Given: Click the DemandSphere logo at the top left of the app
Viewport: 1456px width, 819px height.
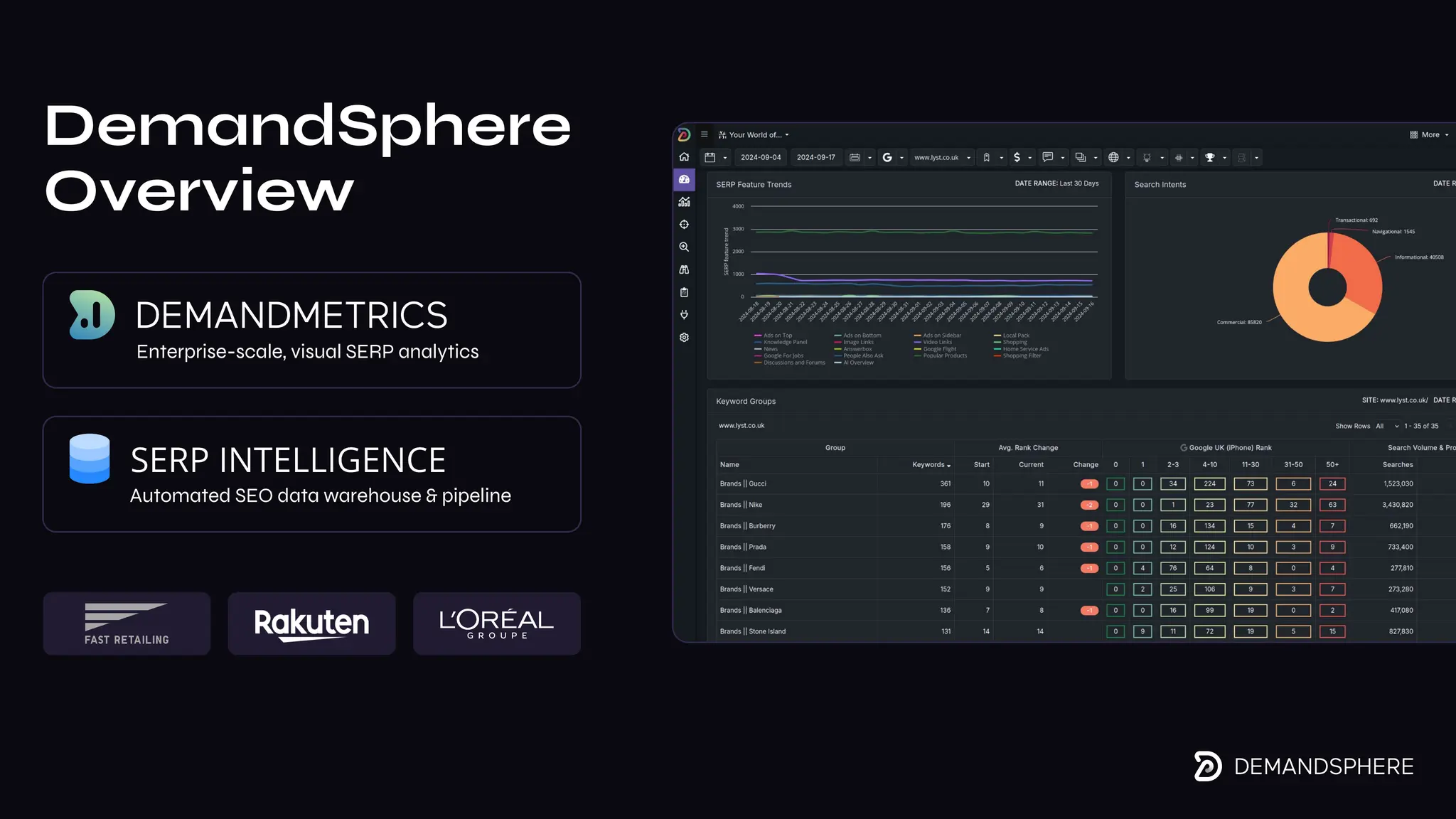Looking at the screenshot, I should point(684,134).
